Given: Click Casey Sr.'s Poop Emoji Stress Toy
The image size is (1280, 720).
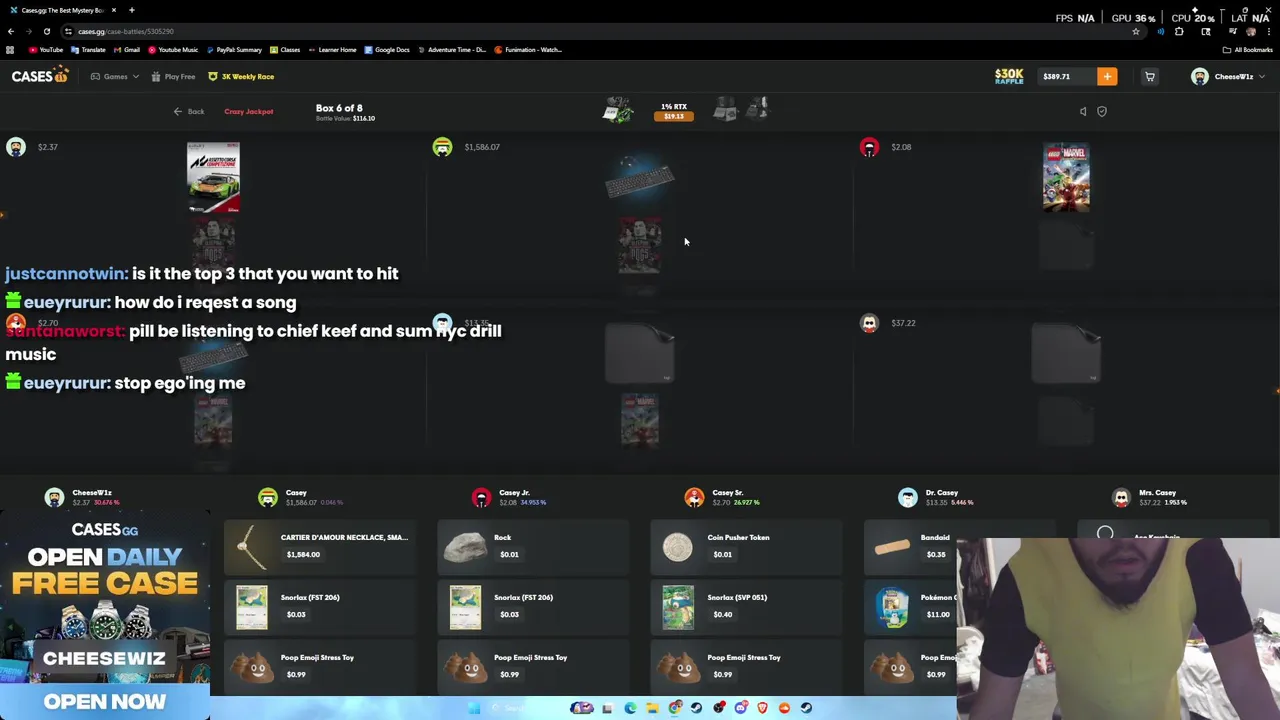Looking at the screenshot, I should pos(746,666).
